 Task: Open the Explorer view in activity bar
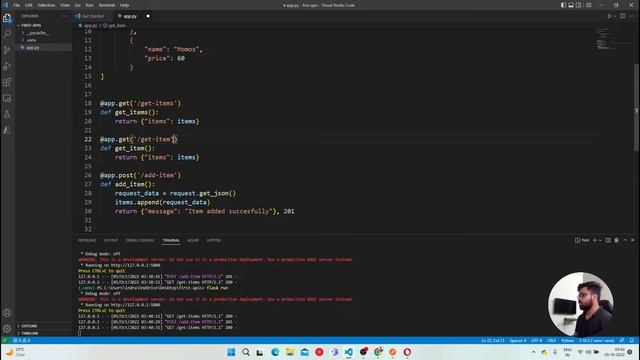point(7,18)
